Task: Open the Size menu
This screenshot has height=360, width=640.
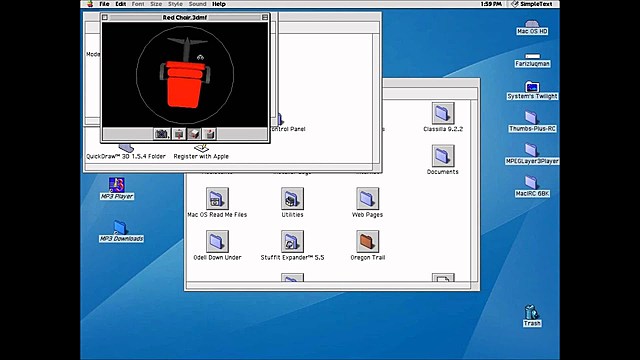Action: 156,4
